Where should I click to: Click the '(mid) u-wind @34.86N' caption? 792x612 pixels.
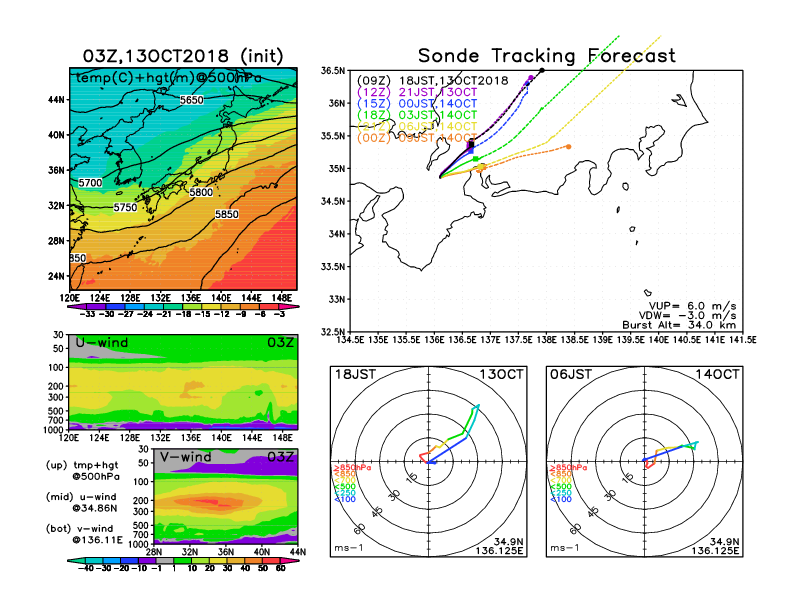81,502
